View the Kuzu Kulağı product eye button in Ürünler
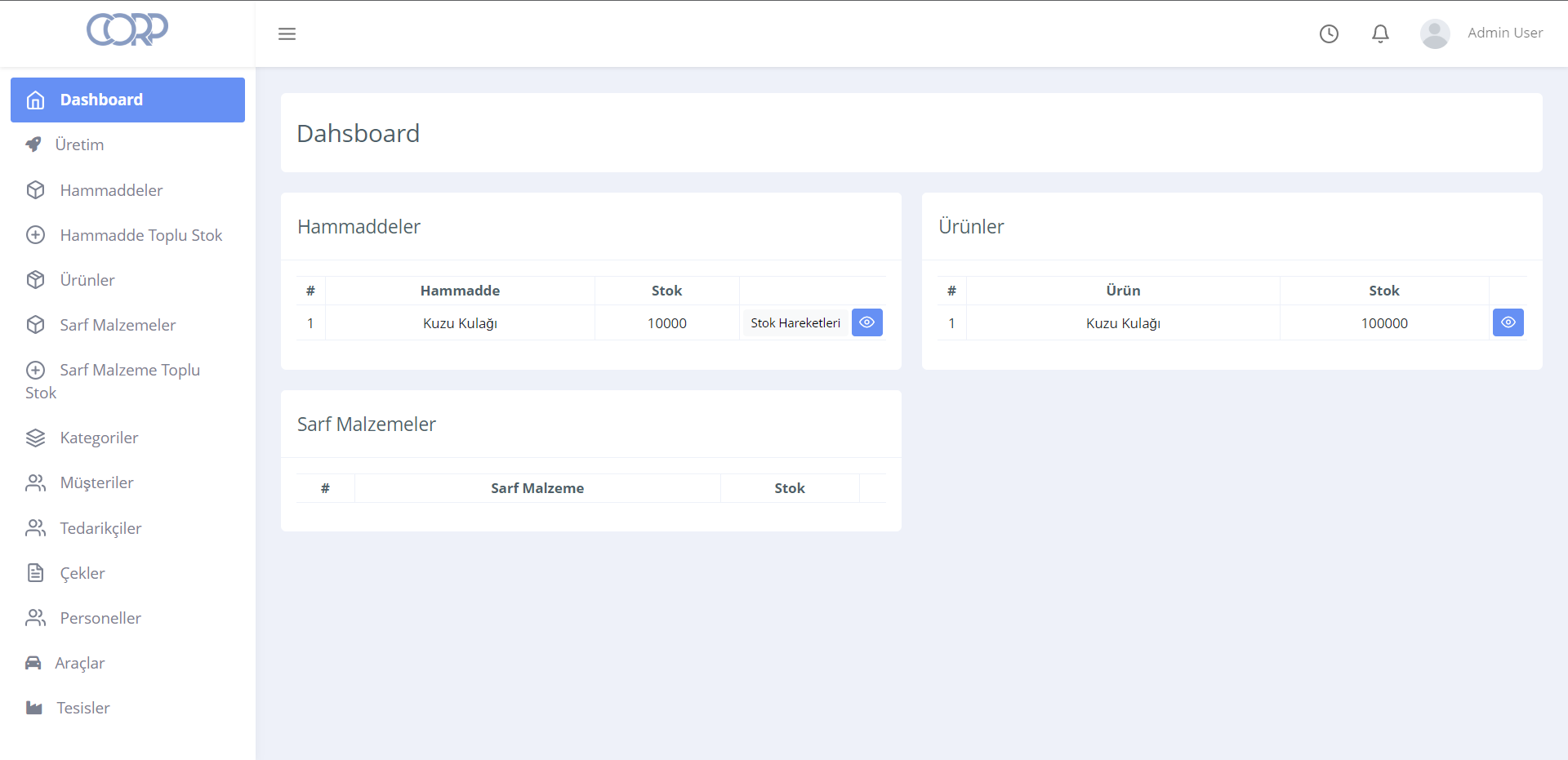 pyautogui.click(x=1508, y=322)
